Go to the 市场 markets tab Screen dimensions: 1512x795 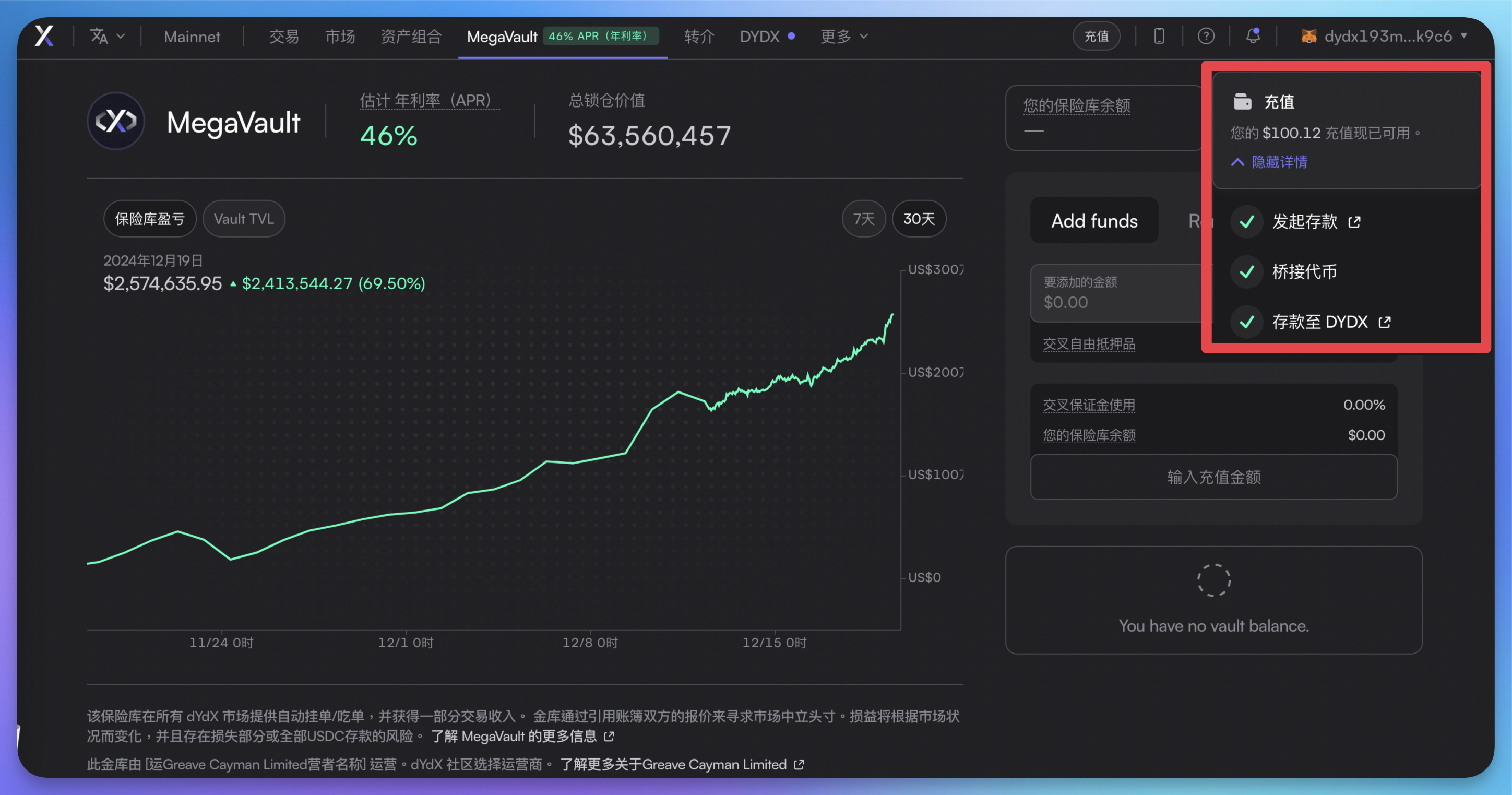tap(340, 37)
